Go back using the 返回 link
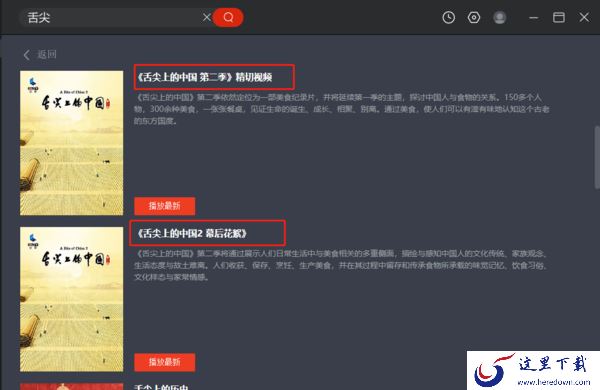This screenshot has width=600, height=390. click(40, 54)
